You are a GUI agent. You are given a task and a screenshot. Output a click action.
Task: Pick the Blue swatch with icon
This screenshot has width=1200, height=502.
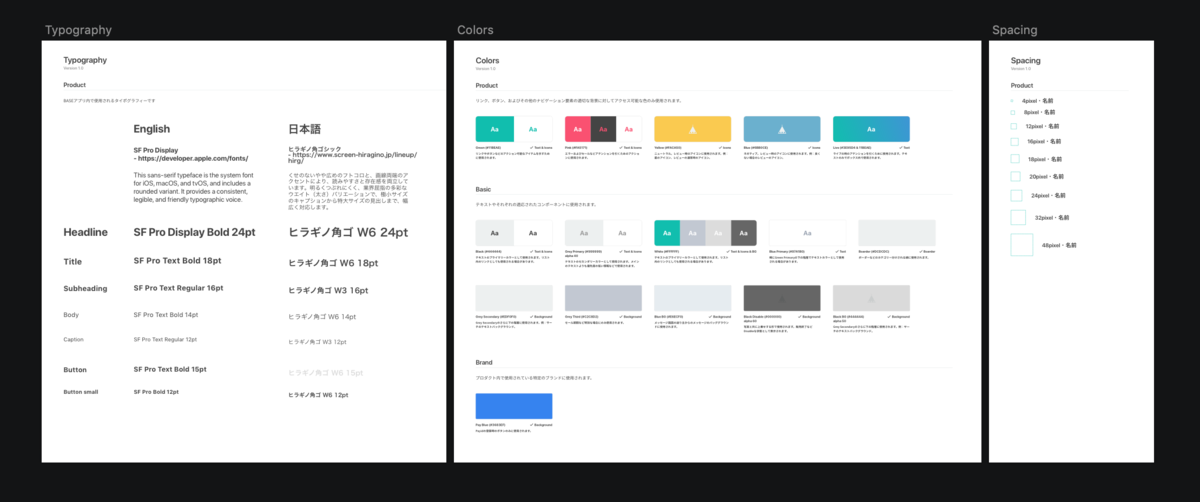782,129
